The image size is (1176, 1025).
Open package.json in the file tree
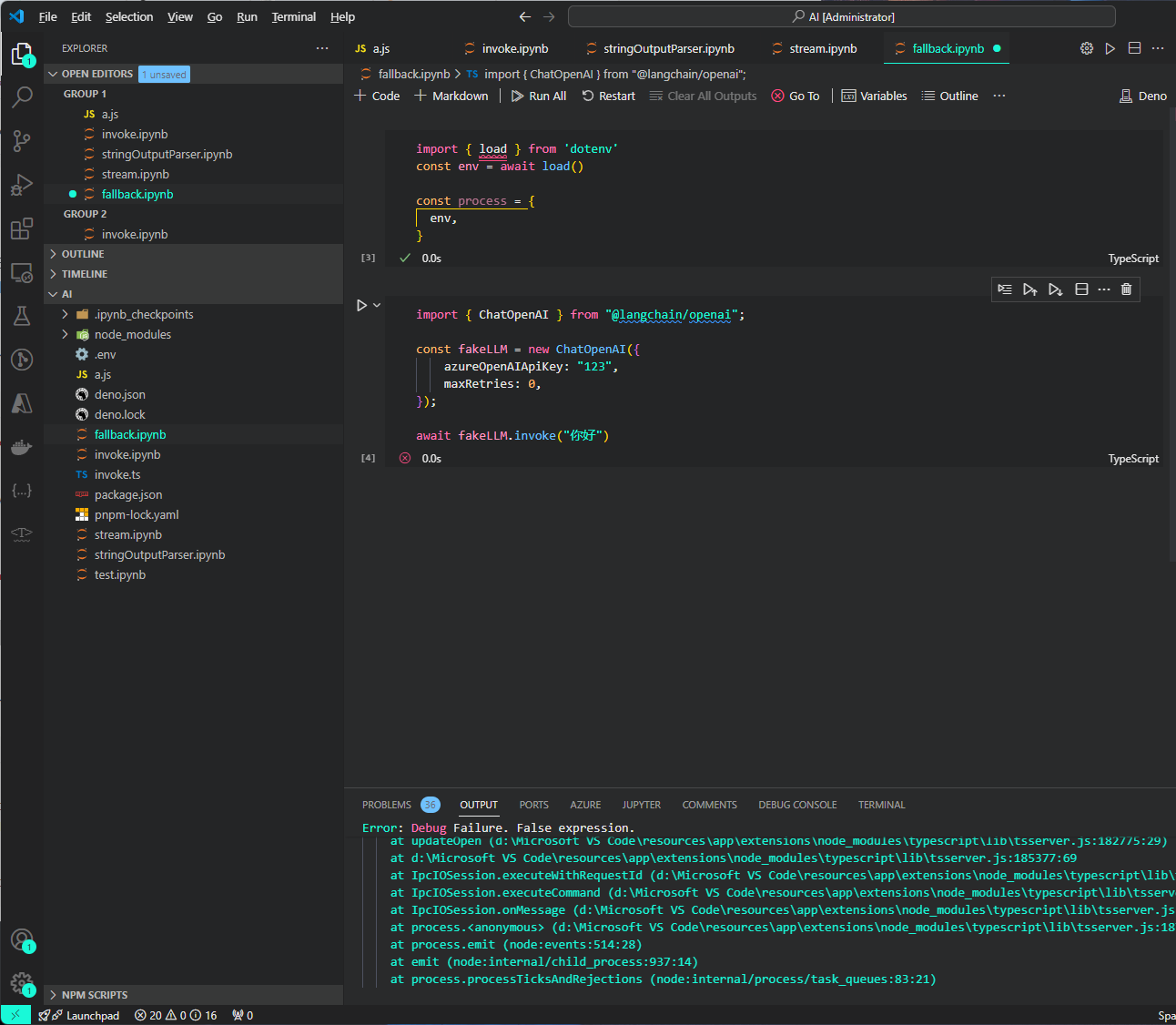[128, 494]
